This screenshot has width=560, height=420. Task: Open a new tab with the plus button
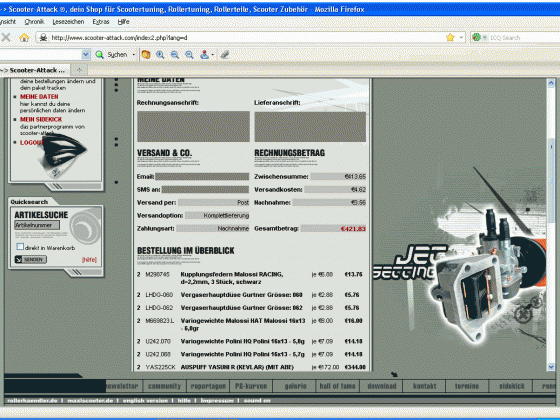coord(79,70)
